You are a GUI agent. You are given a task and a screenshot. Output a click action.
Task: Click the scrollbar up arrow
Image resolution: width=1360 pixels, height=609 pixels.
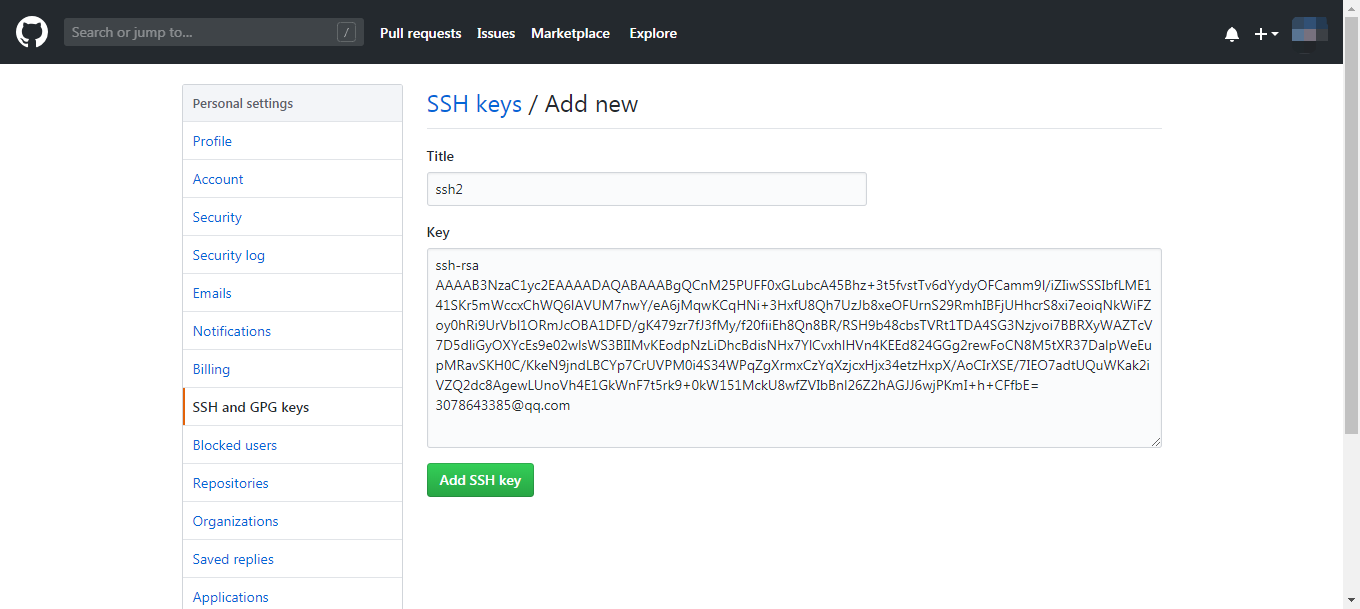point(1351,8)
